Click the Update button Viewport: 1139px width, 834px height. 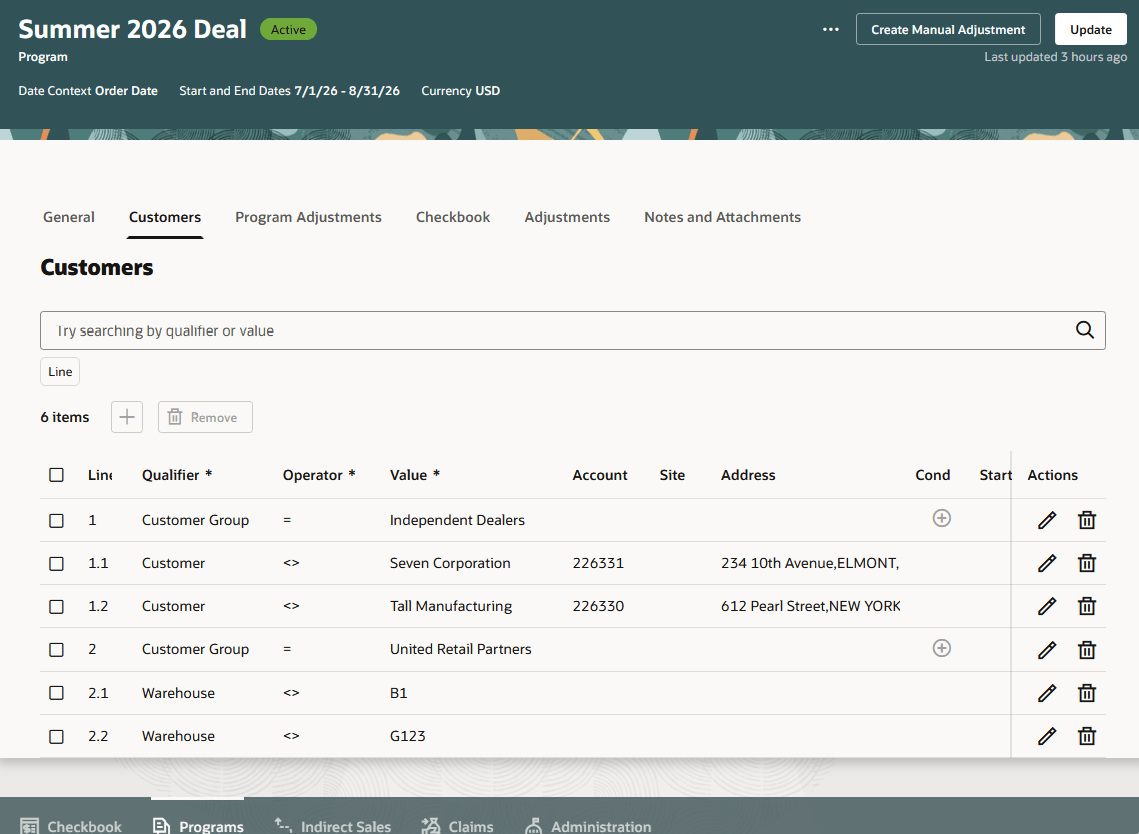pos(1090,30)
